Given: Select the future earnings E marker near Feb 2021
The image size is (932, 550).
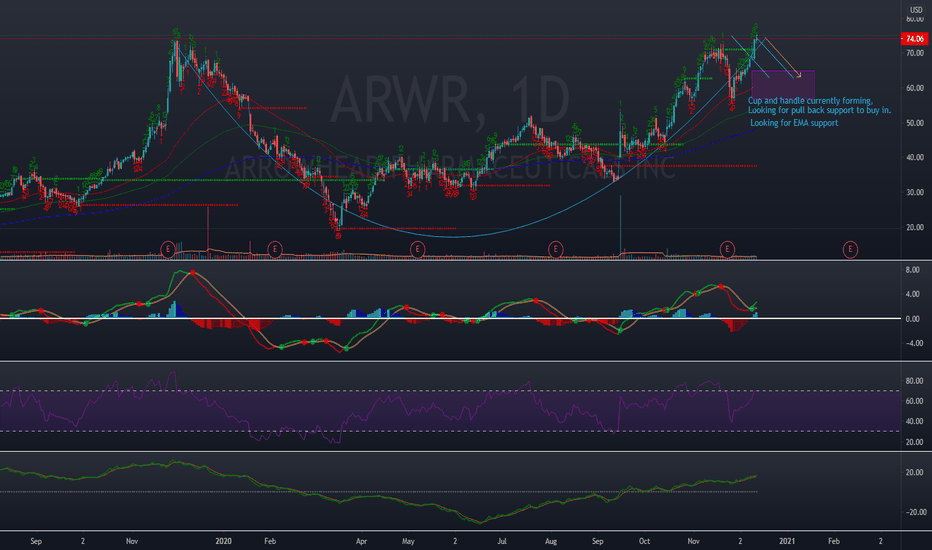Looking at the screenshot, I should pyautogui.click(x=851, y=249).
